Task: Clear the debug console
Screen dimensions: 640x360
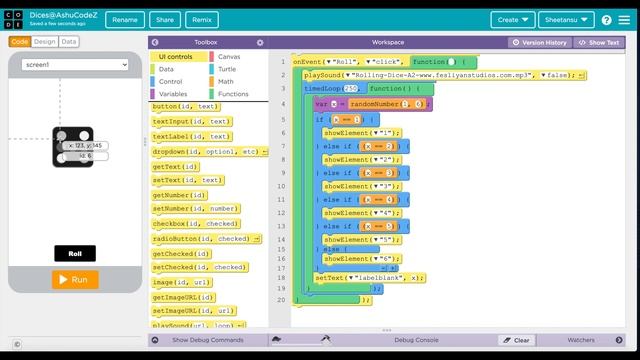Action: [x=516, y=340]
